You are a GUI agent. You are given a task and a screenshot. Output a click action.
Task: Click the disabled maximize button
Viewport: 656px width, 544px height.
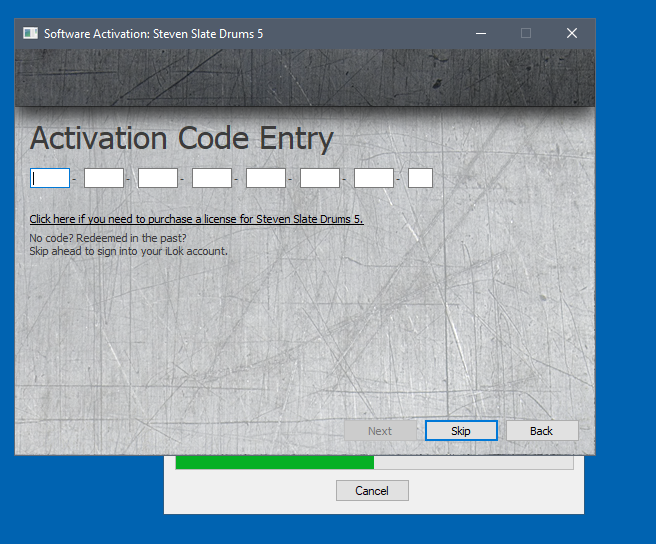(x=526, y=33)
